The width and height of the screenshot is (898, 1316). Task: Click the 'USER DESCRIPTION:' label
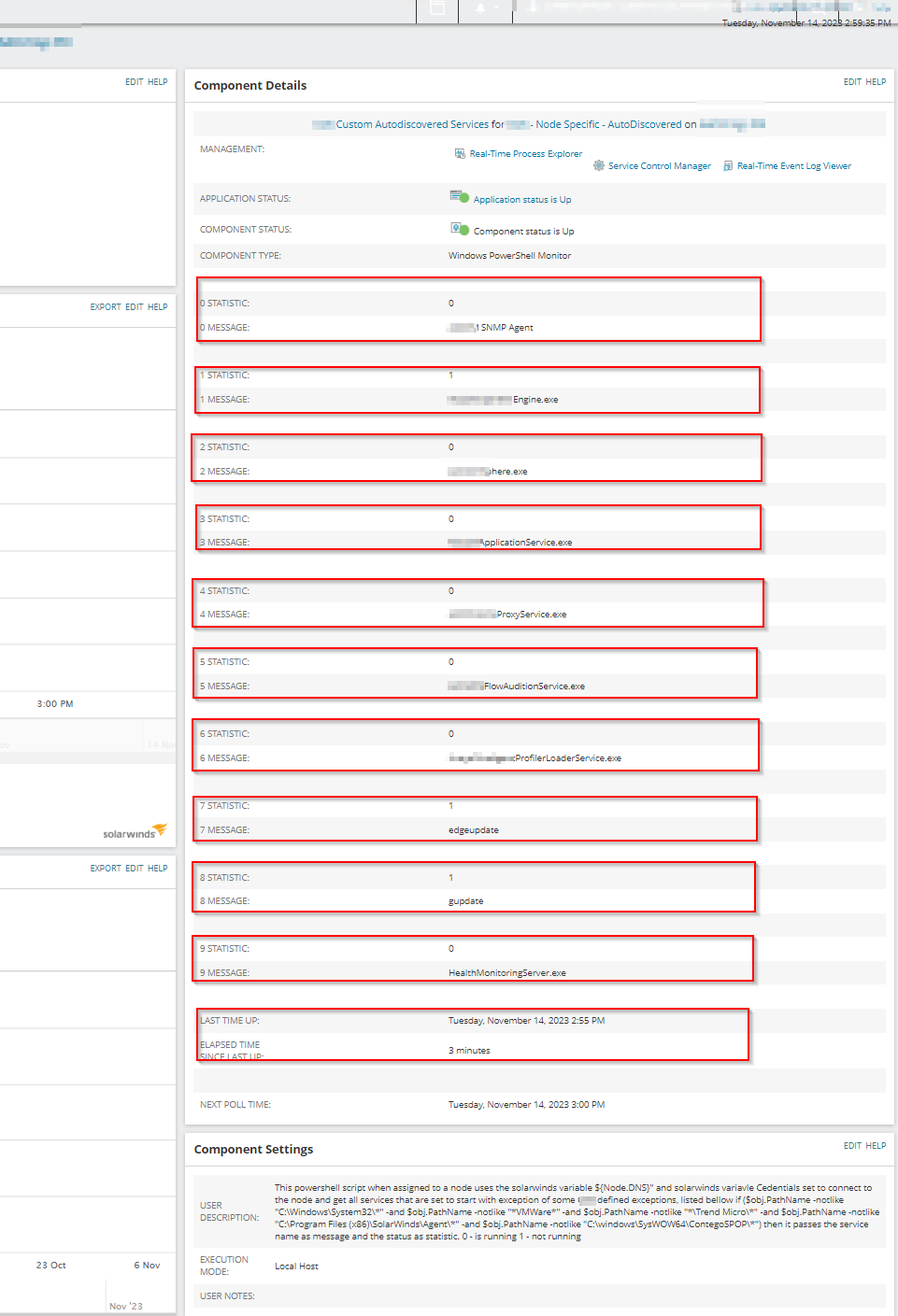(229, 1211)
